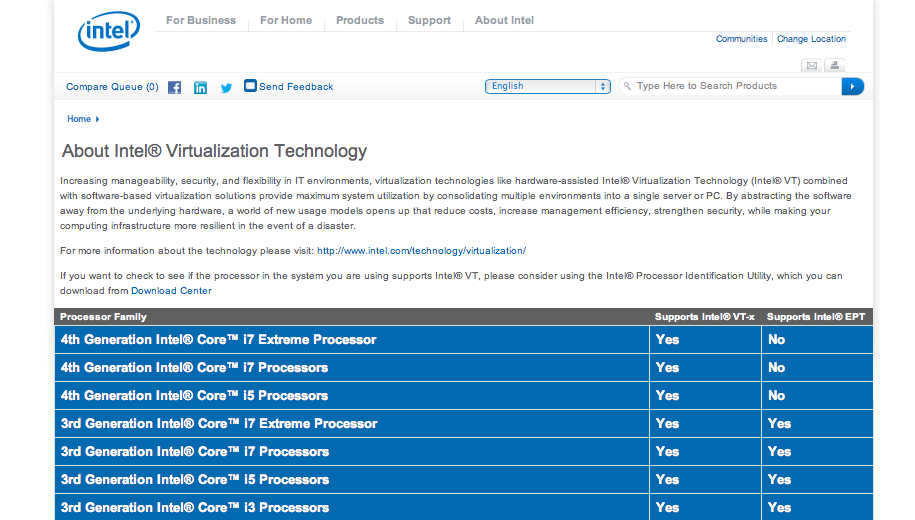The height and width of the screenshot is (520, 915).
Task: Click the blue search submit arrow
Action: [x=853, y=86]
